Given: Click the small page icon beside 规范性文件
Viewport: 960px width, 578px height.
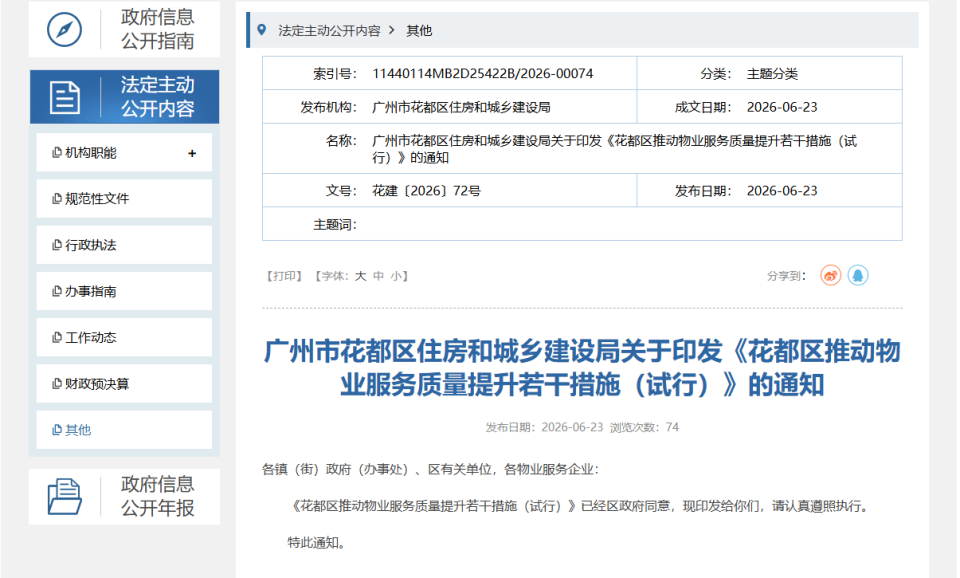Looking at the screenshot, I should pos(57,198).
